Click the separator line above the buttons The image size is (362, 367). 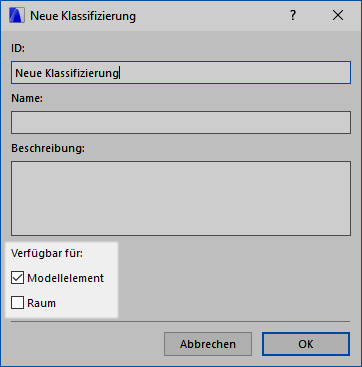[x=181, y=322]
